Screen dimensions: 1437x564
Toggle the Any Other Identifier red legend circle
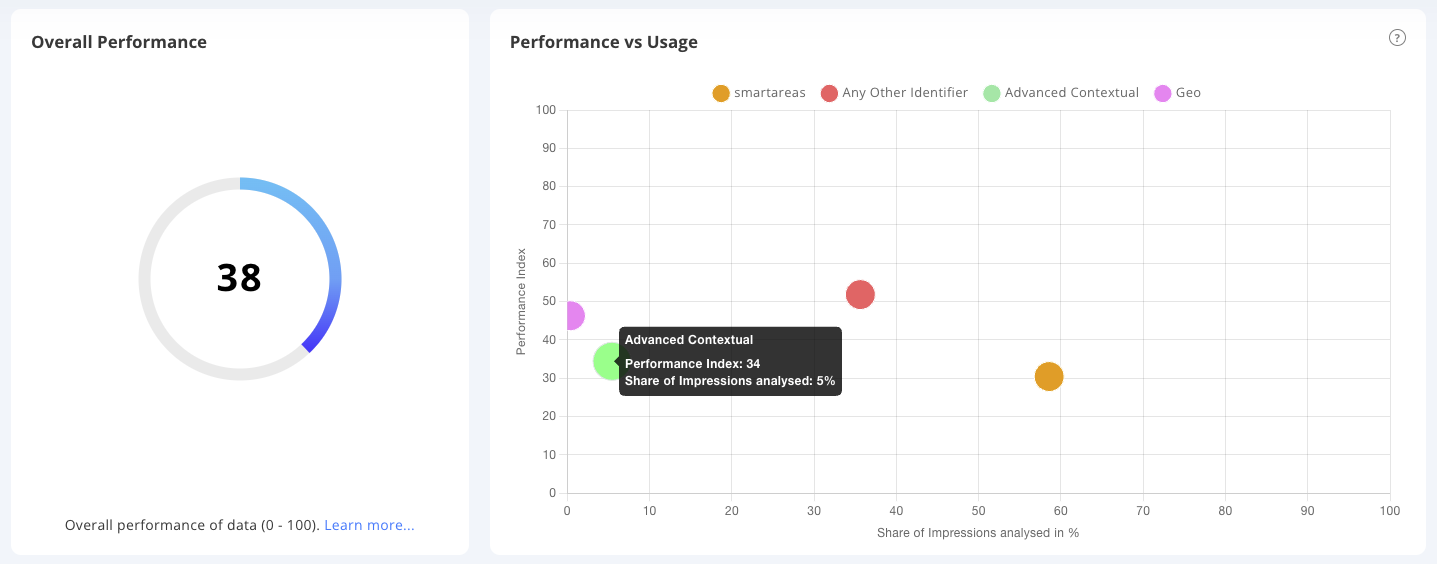829,93
